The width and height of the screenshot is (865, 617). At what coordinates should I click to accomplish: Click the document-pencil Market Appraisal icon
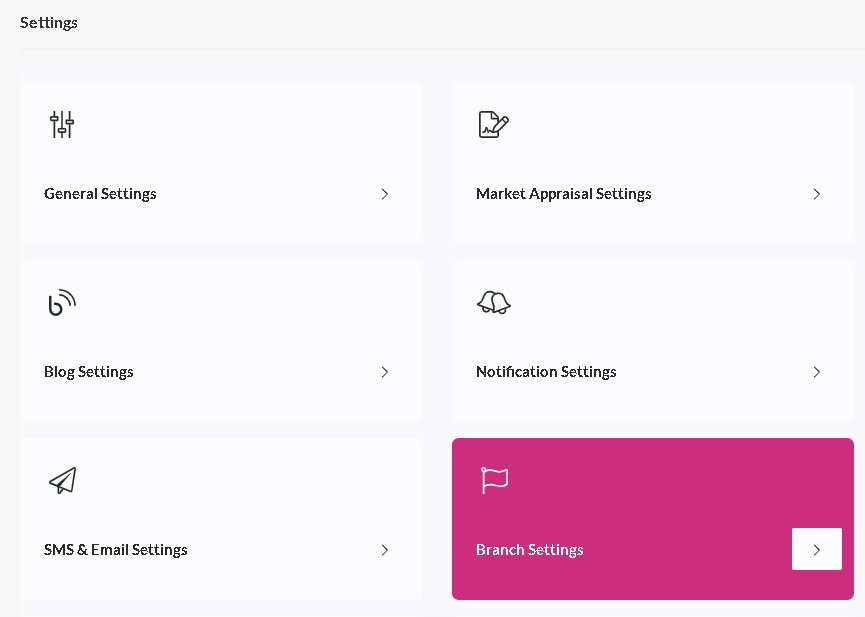(x=493, y=124)
